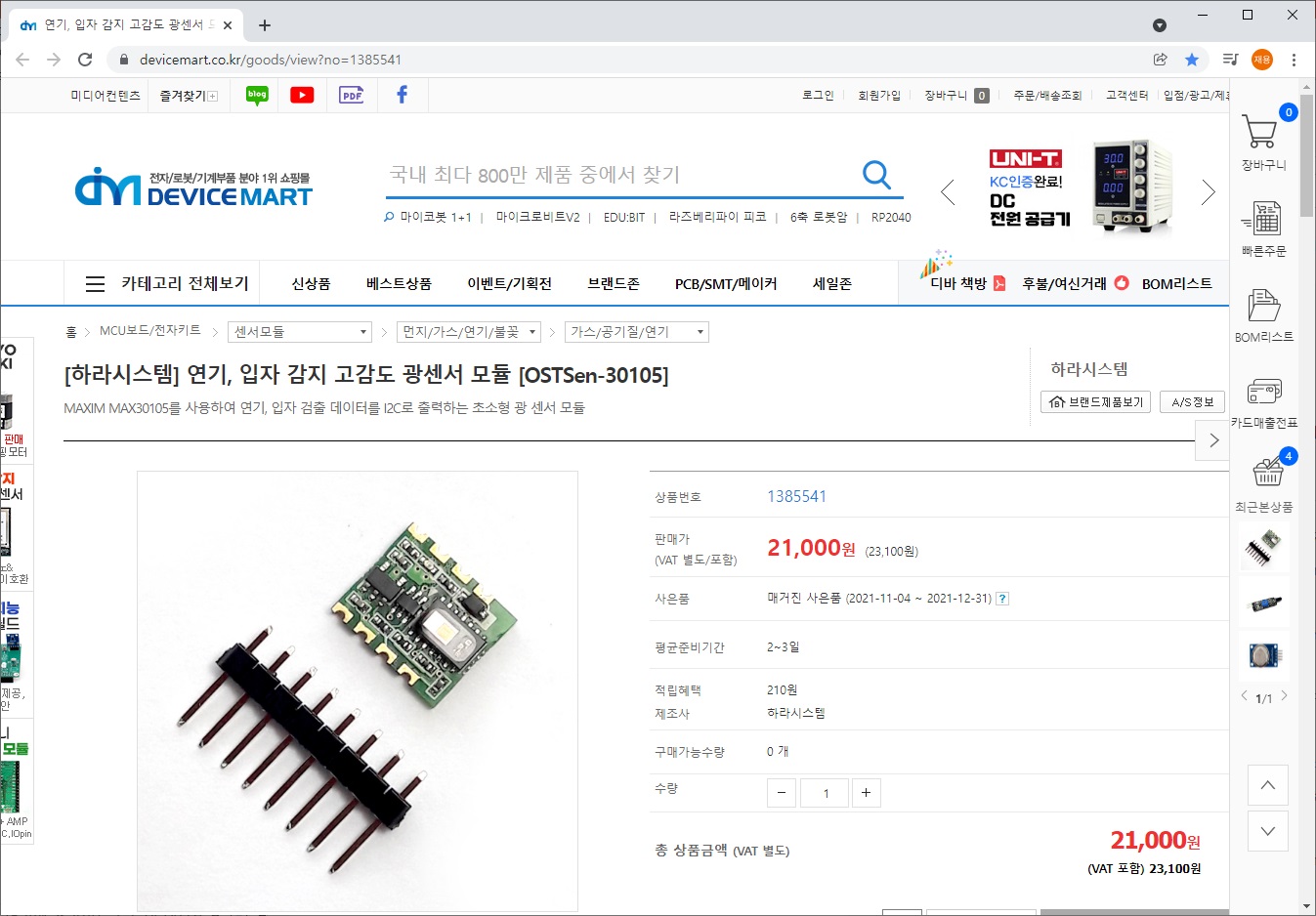Click the 회원가입 link
The height and width of the screenshot is (916, 1316).
(x=879, y=95)
